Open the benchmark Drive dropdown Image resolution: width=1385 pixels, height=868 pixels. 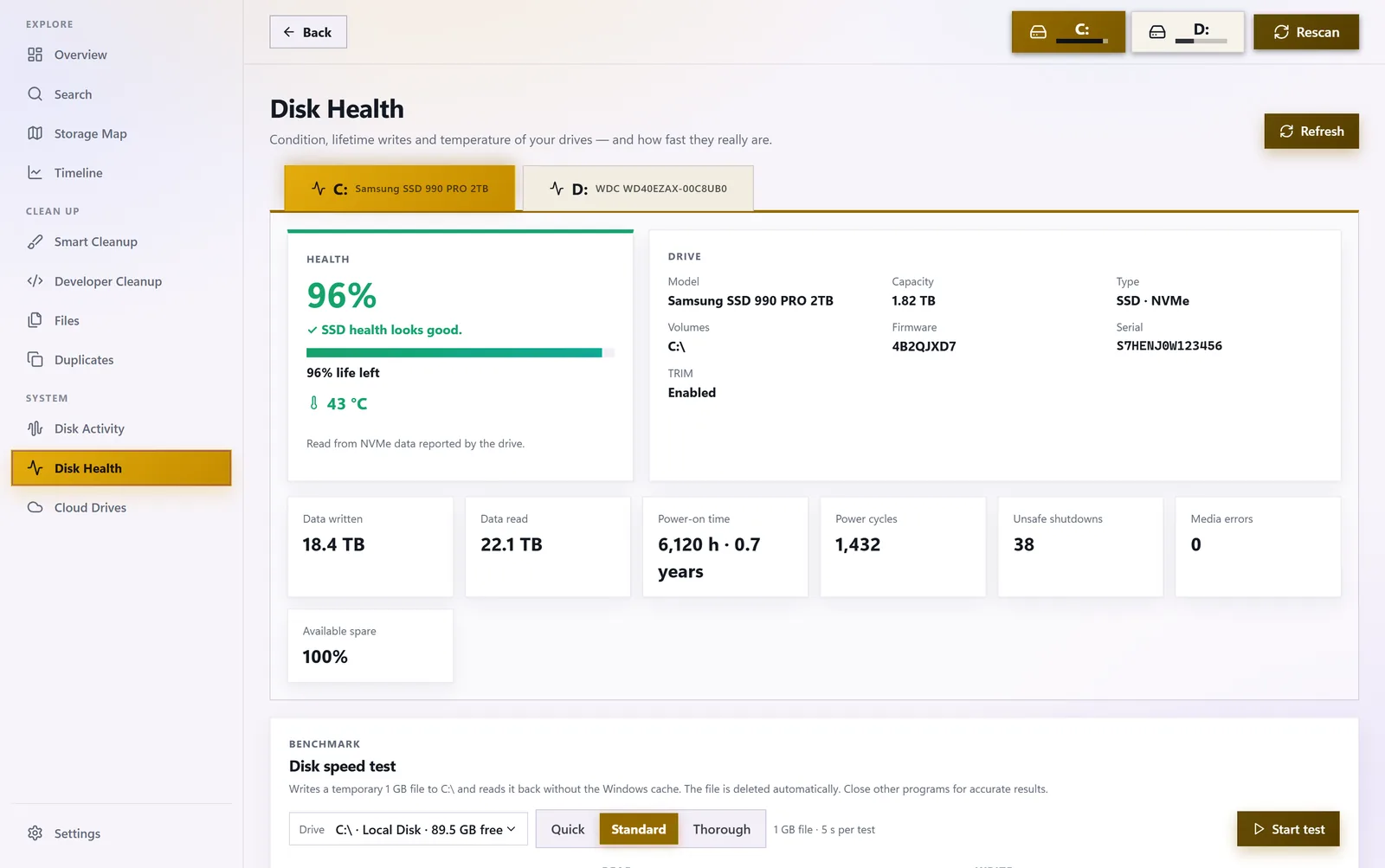[x=409, y=829]
